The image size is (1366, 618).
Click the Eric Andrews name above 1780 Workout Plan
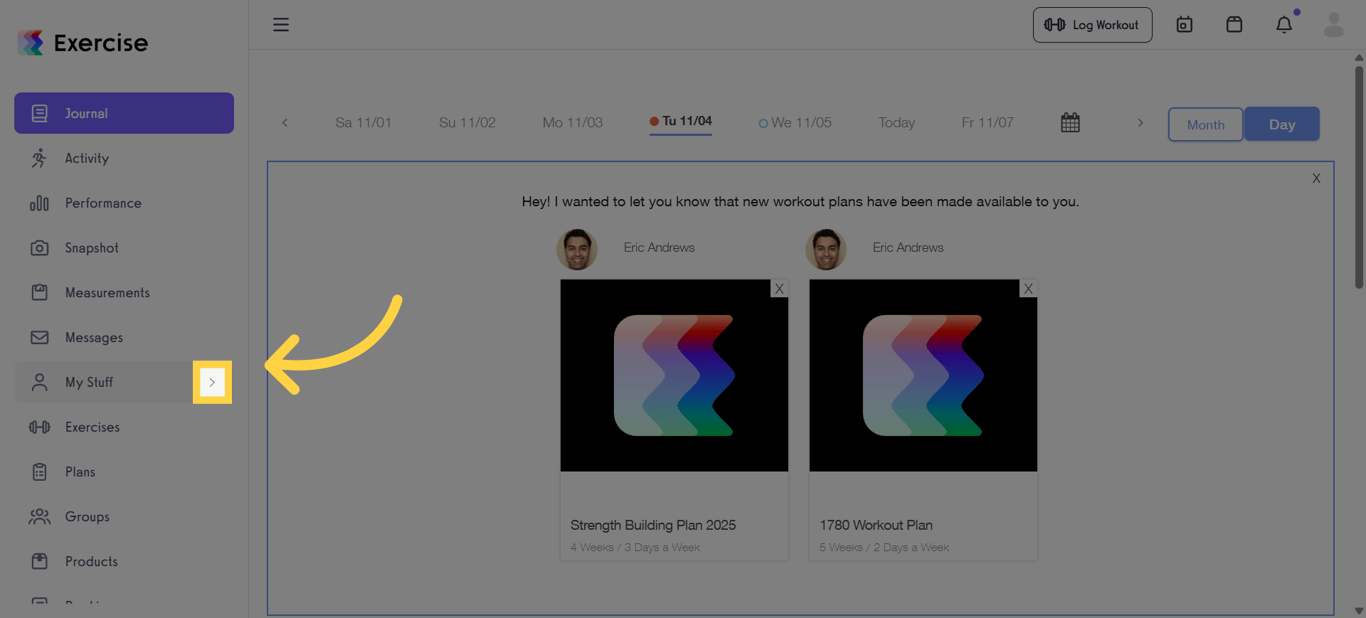(x=908, y=247)
